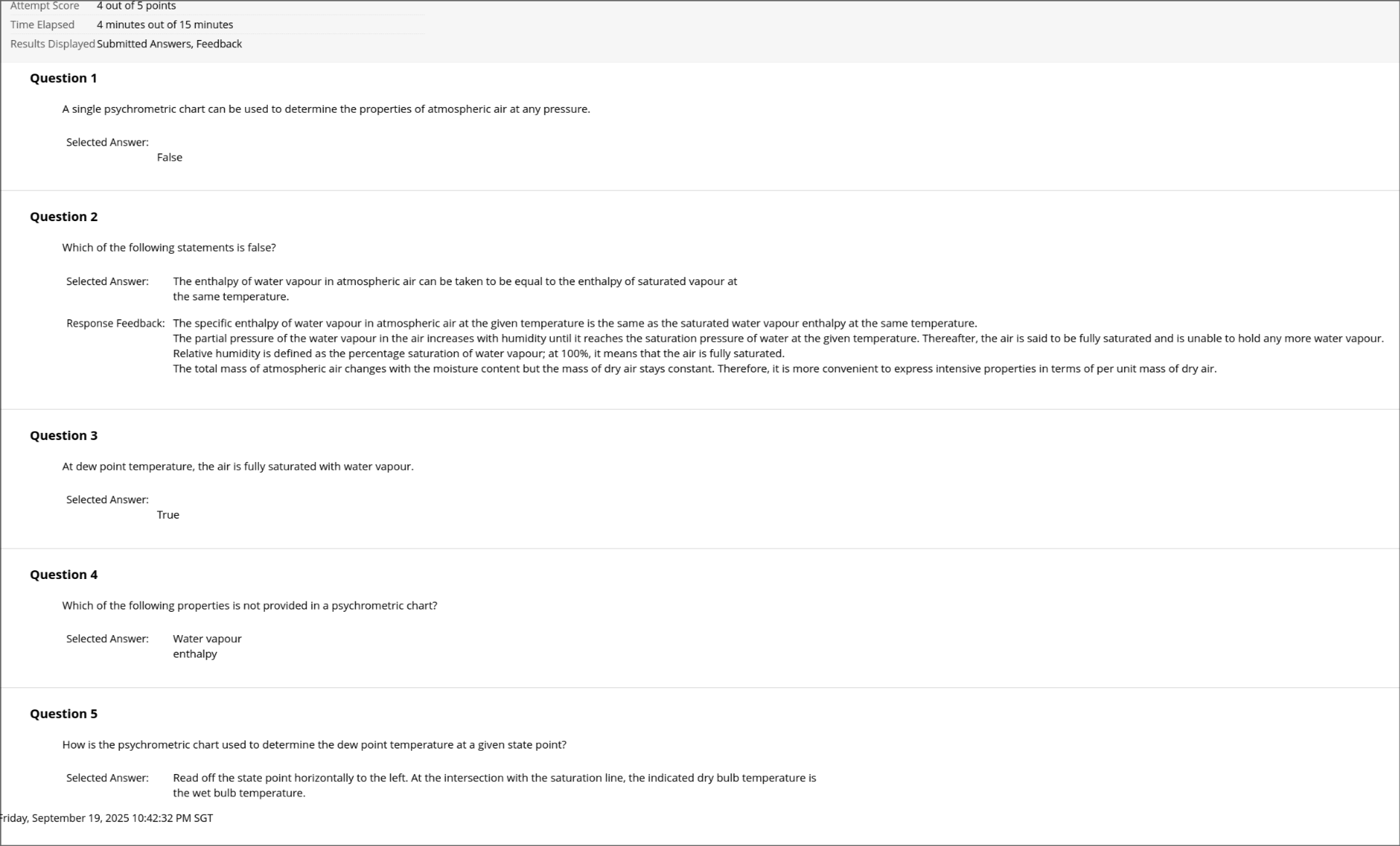Click the feedback line about relative humidity
1400x846 pixels.
point(478,354)
